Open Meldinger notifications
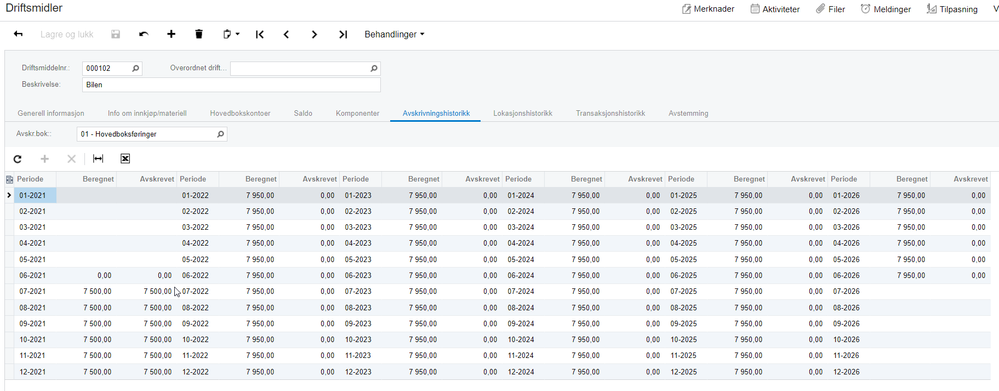This screenshot has height=391, width=999. (886, 9)
